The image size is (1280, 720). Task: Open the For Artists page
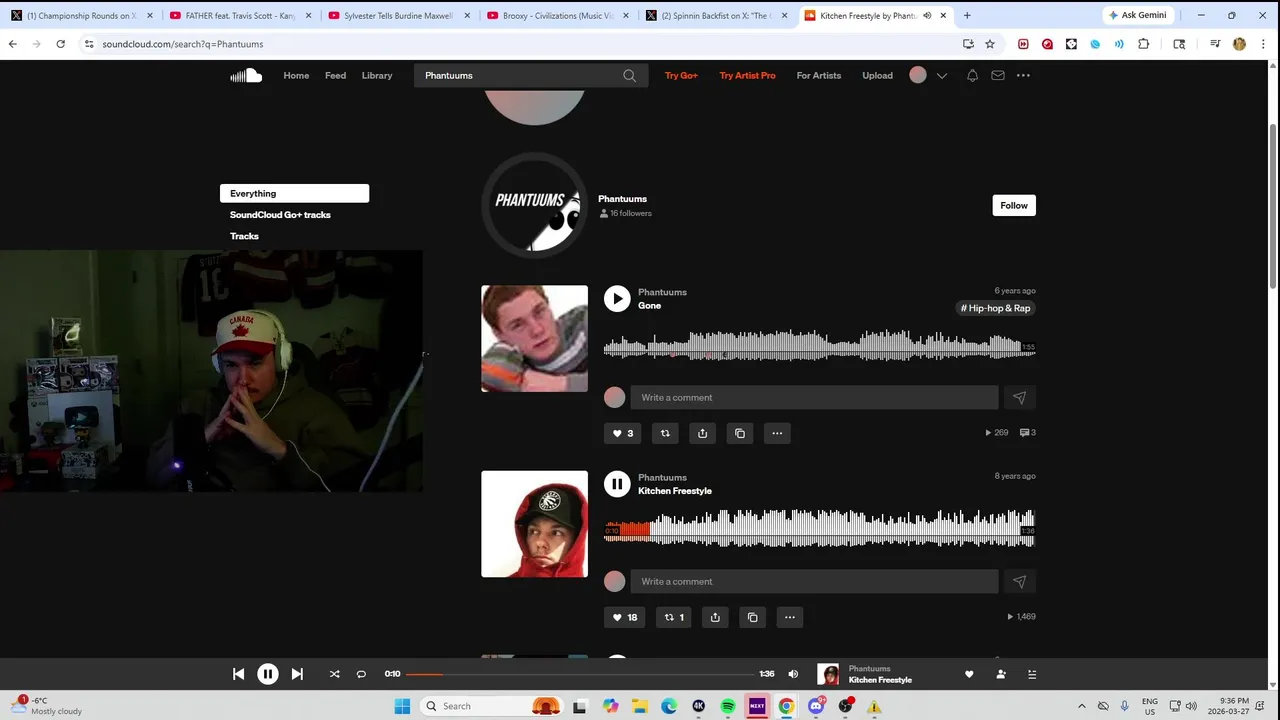click(819, 75)
